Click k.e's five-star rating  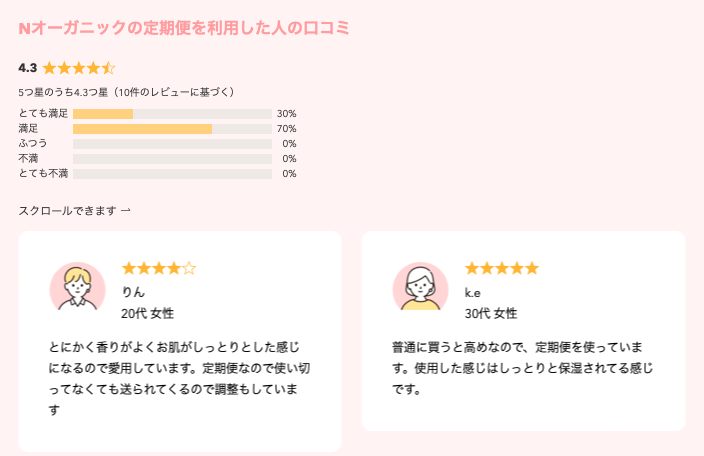point(502,268)
